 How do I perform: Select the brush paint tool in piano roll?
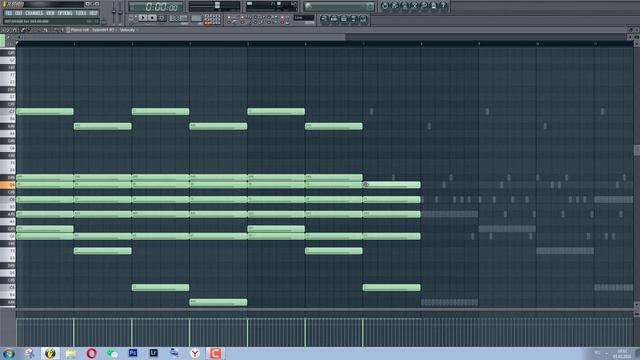pos(29,30)
